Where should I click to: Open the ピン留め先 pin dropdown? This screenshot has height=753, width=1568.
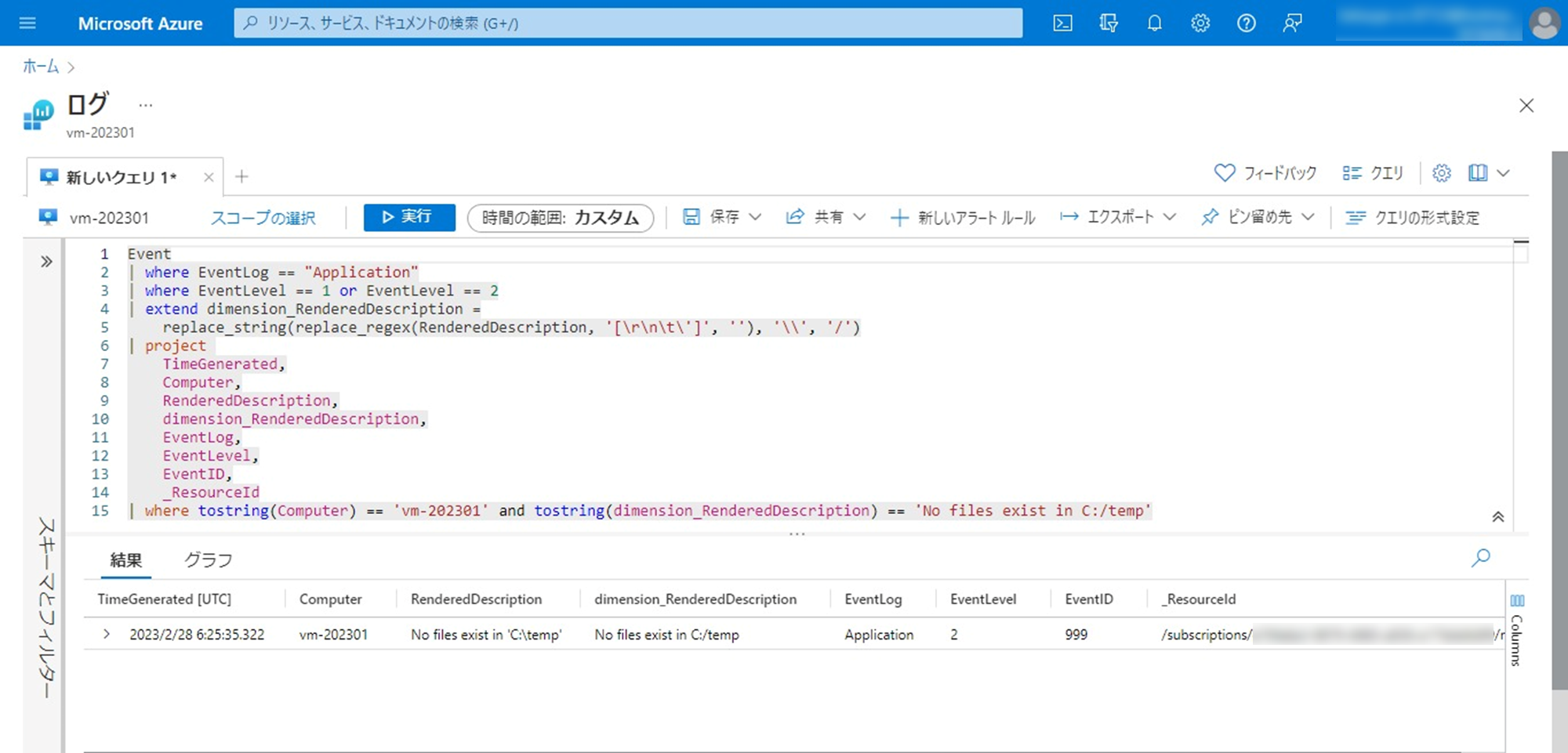(x=1258, y=217)
